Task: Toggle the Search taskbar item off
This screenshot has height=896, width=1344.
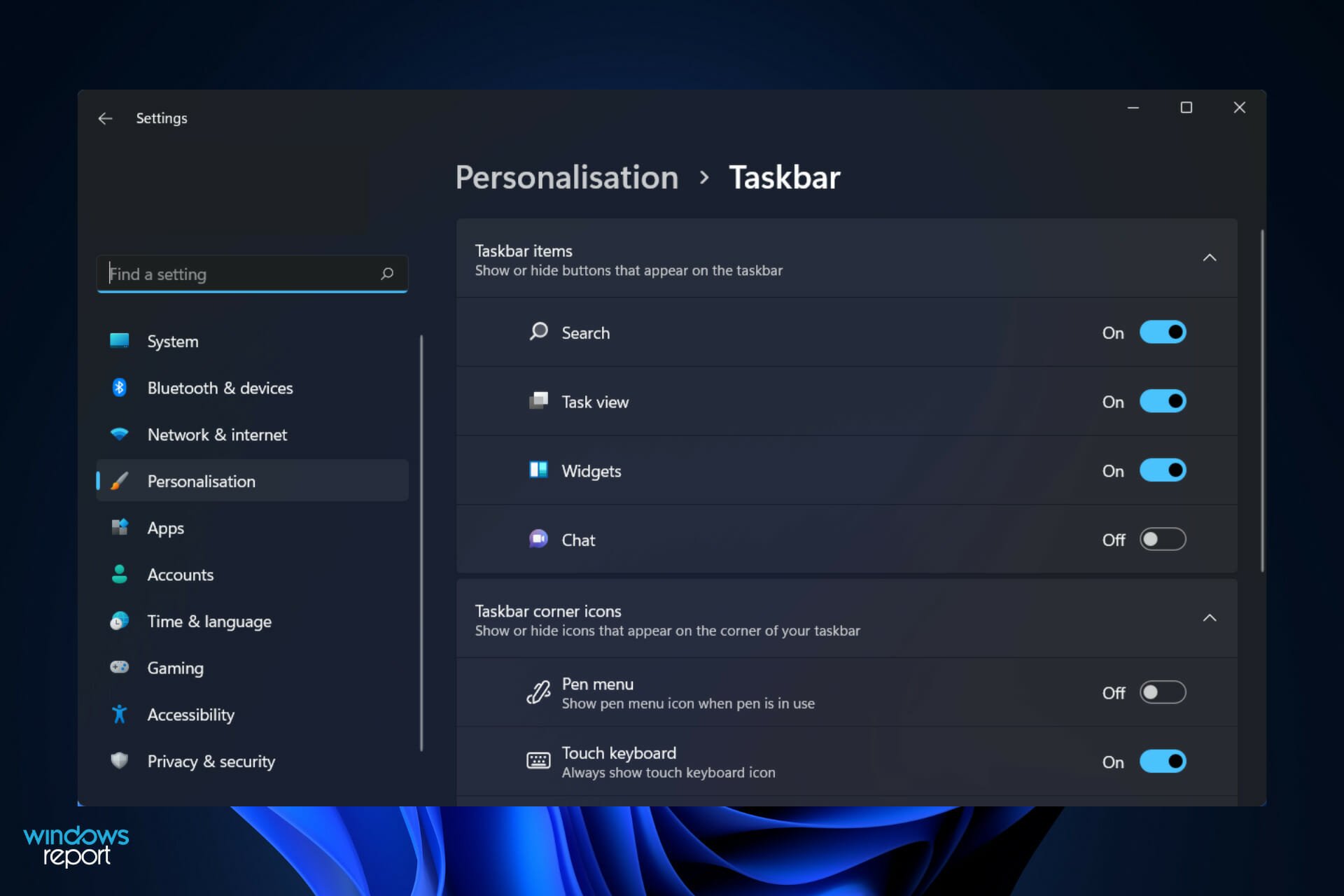Action: [1162, 332]
